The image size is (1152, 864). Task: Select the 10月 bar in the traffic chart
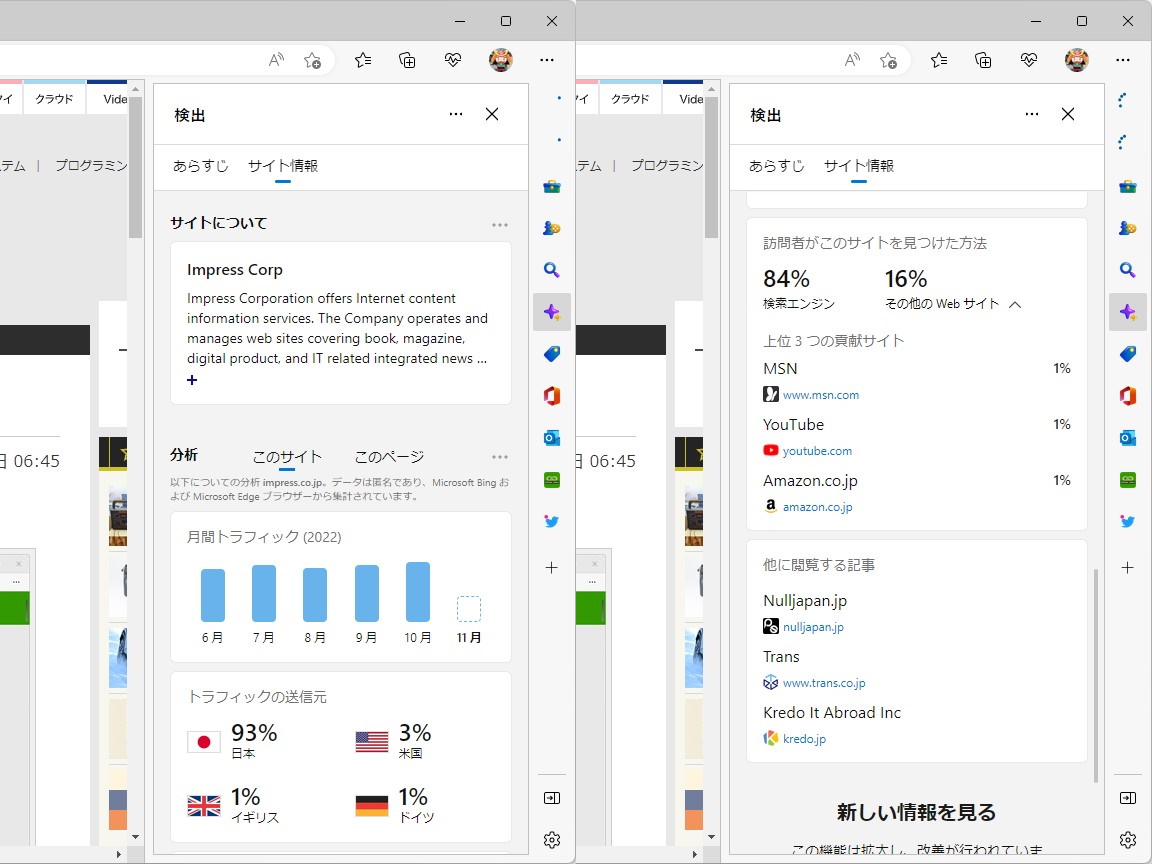click(417, 591)
